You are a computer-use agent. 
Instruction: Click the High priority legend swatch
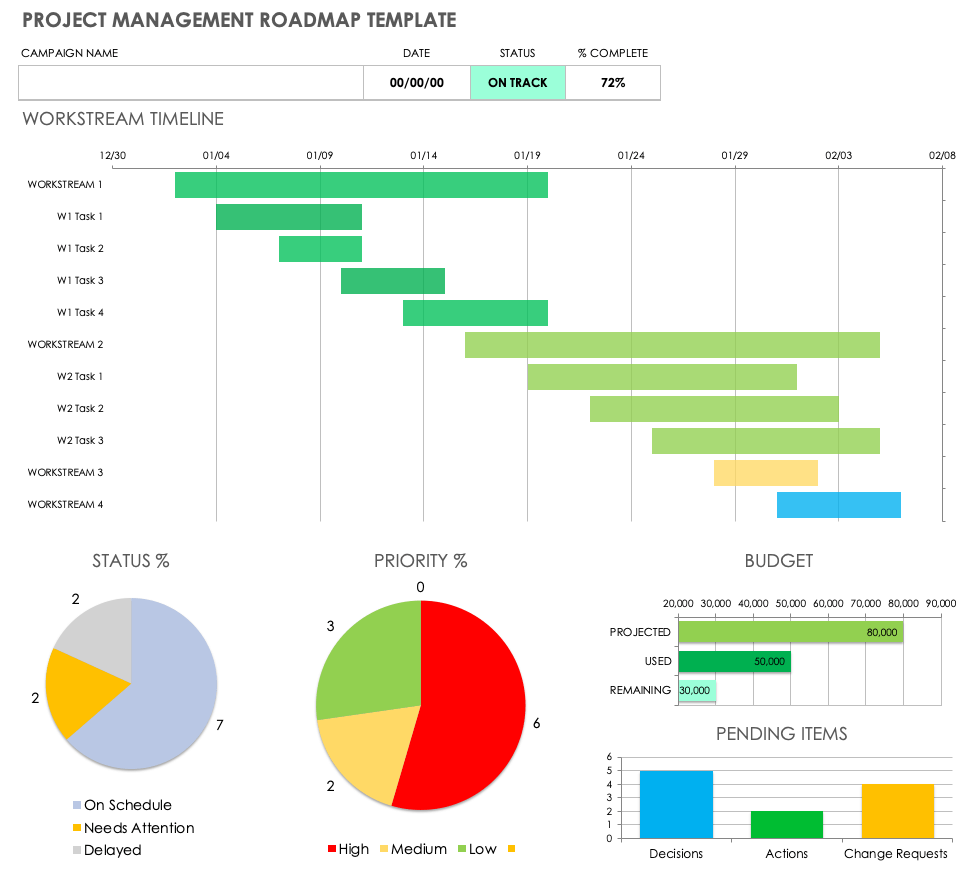pos(332,850)
